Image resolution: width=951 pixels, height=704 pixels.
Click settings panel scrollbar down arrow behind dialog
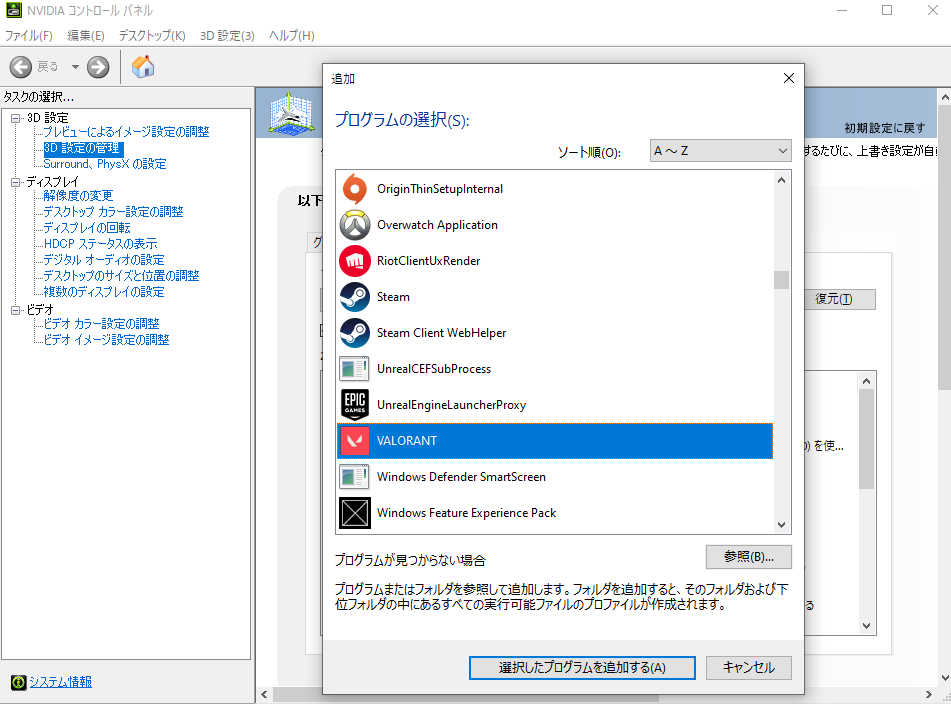coord(867,626)
